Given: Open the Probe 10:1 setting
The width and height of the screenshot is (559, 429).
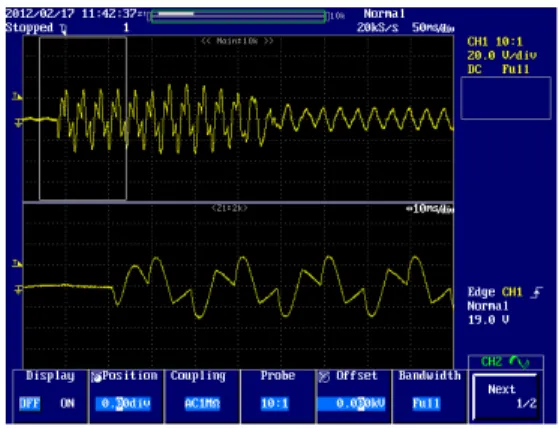Looking at the screenshot, I should tap(275, 404).
